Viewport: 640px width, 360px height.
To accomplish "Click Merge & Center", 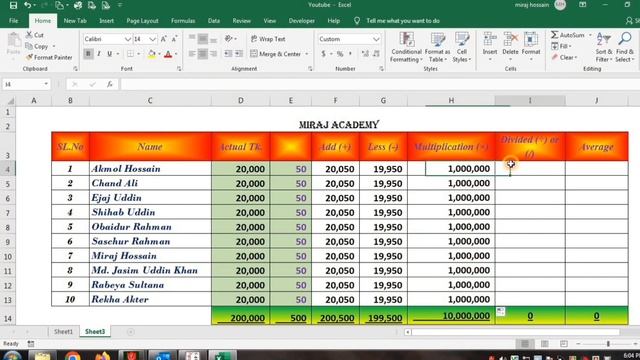I will (276, 54).
